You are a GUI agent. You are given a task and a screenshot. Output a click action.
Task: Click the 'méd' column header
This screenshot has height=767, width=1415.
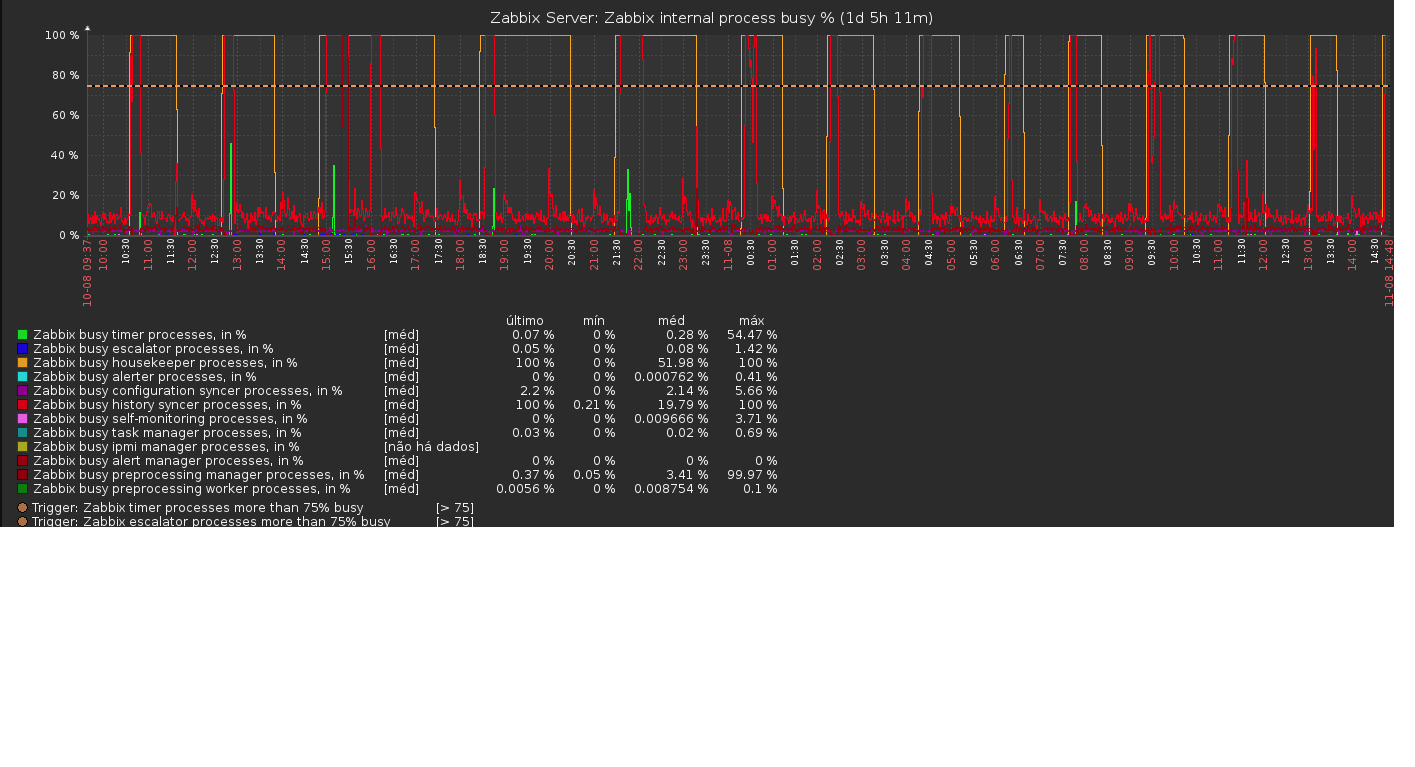tap(671, 321)
